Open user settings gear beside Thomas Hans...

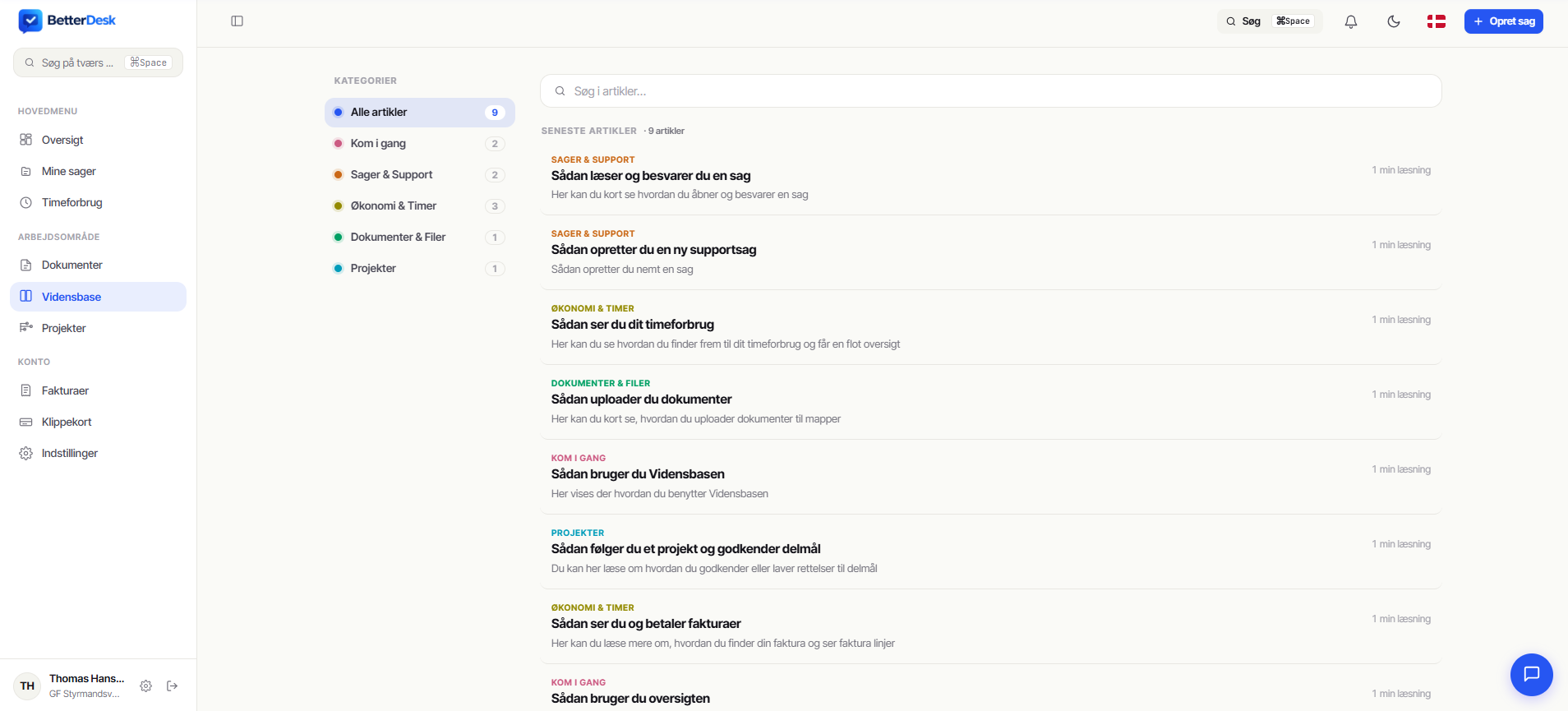point(145,686)
